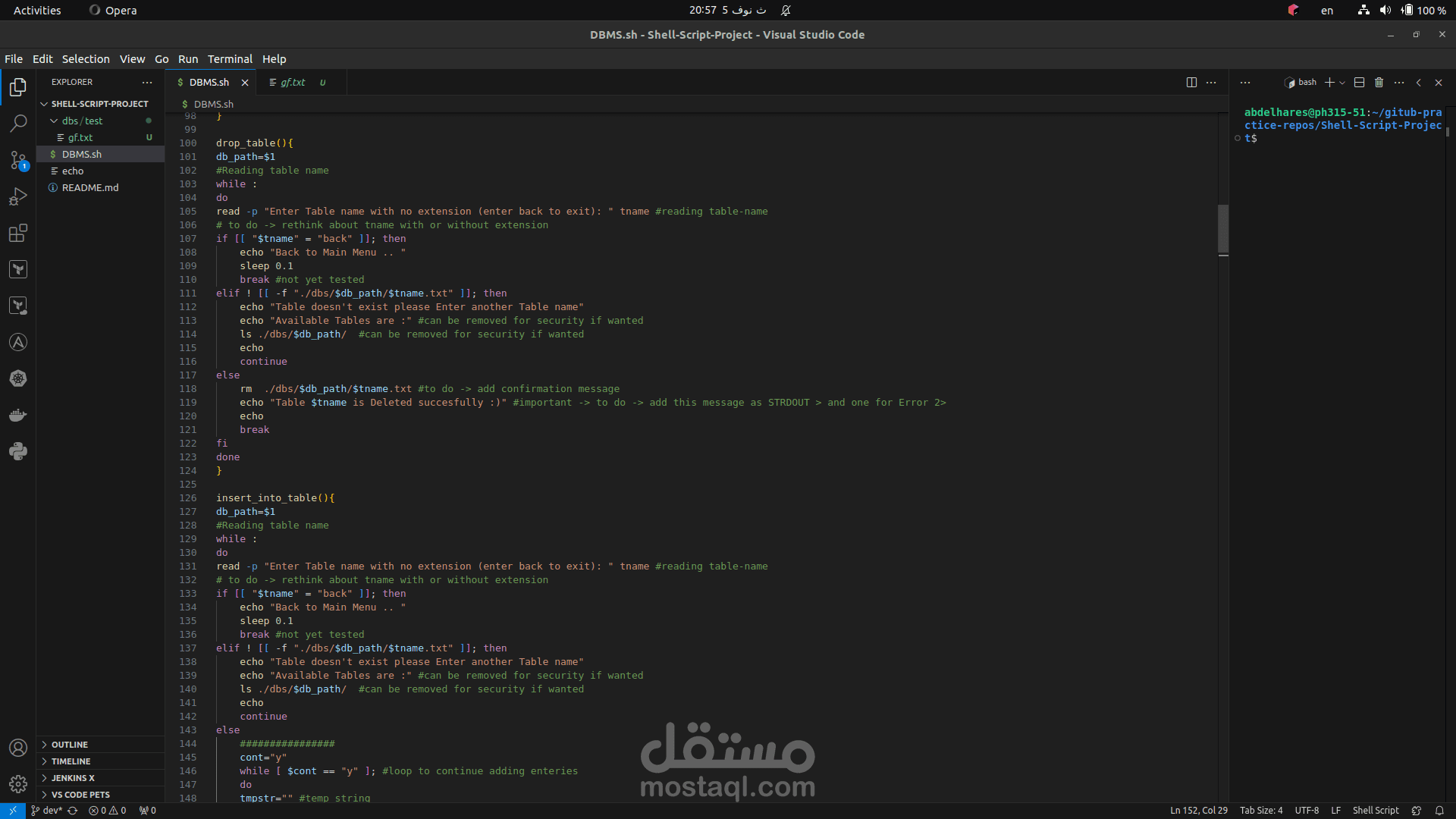Open the Python sidebar icon

click(x=18, y=451)
